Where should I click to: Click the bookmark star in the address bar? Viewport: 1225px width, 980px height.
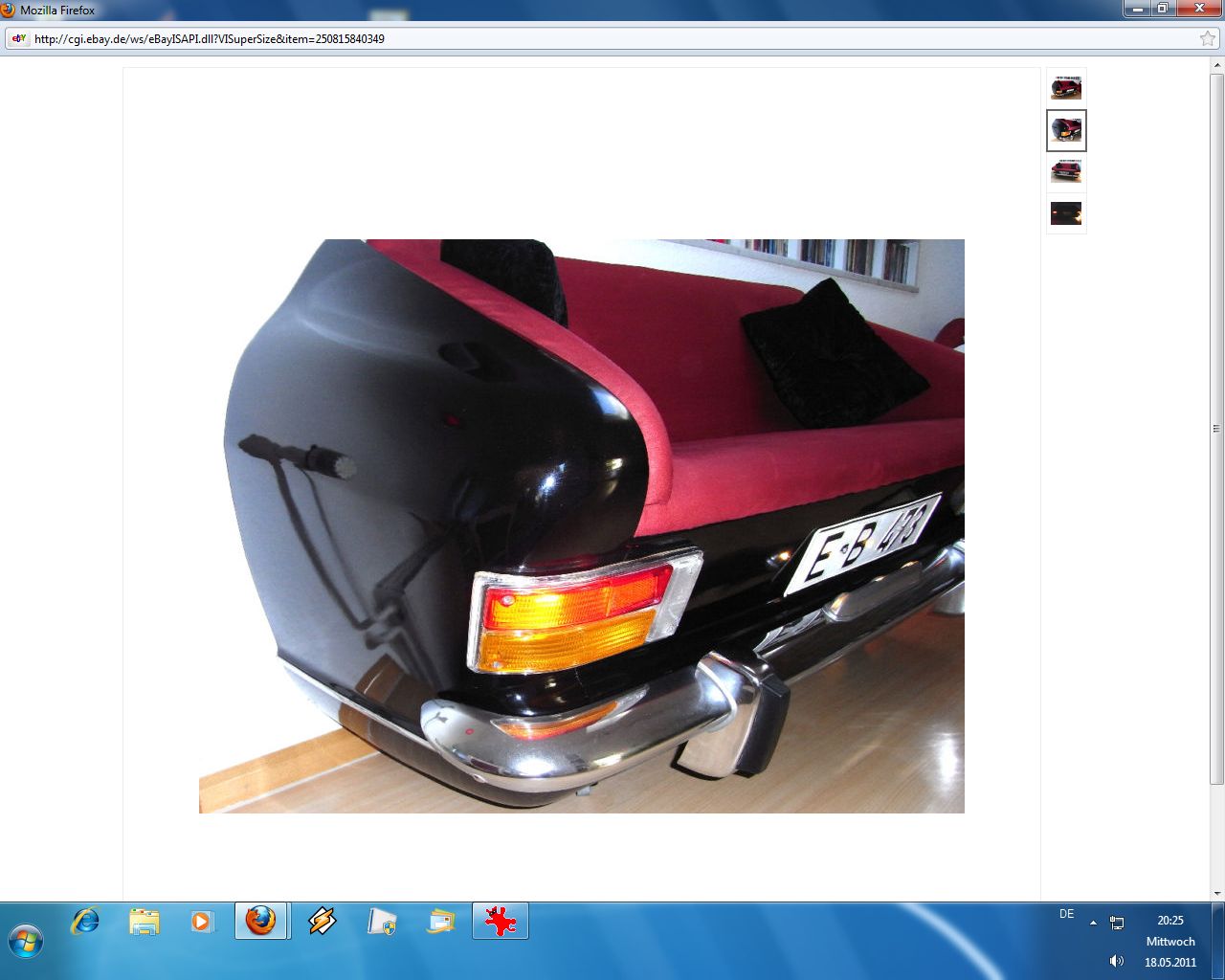click(x=1207, y=39)
